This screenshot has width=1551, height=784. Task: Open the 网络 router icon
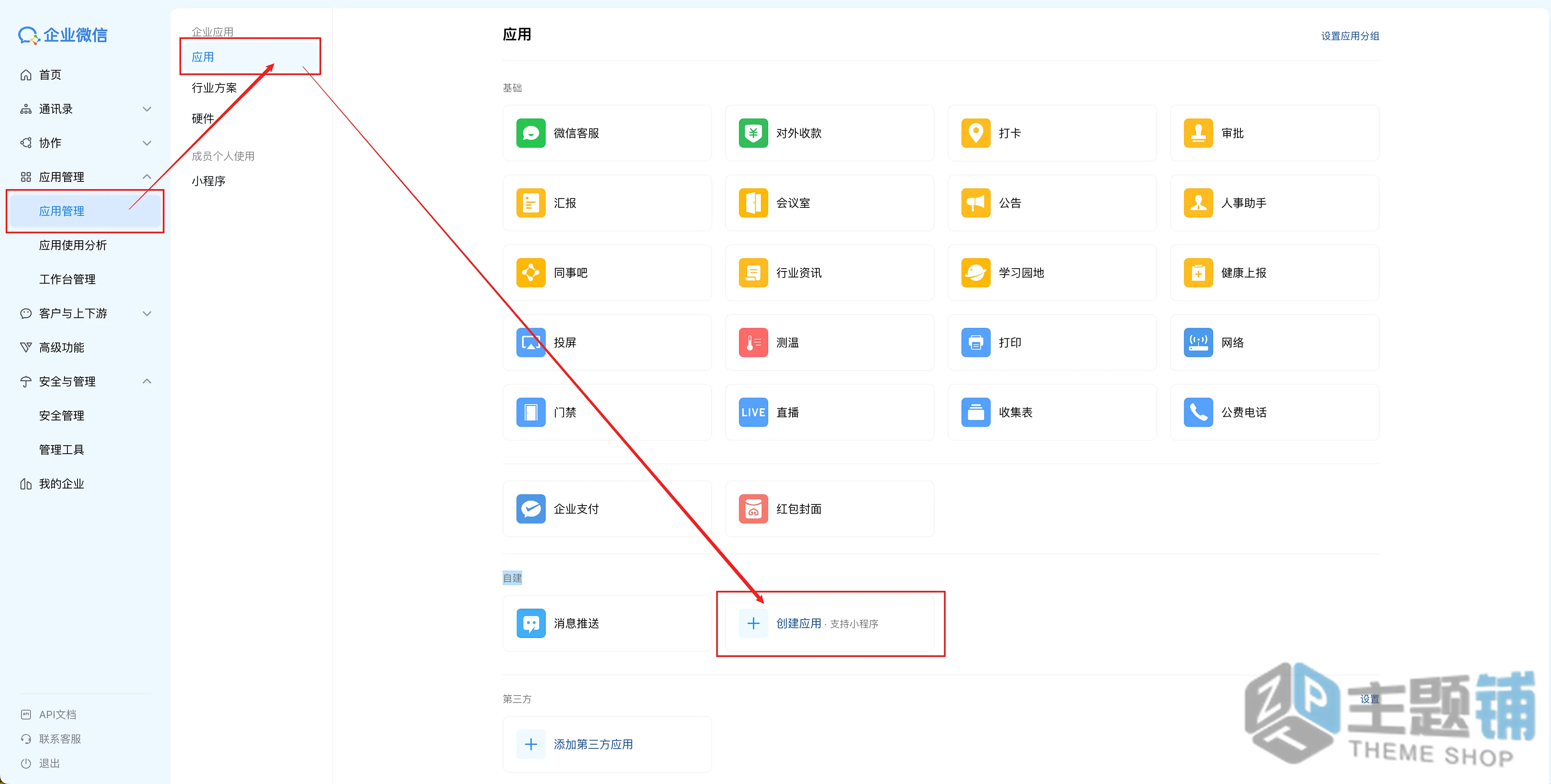click(1198, 342)
